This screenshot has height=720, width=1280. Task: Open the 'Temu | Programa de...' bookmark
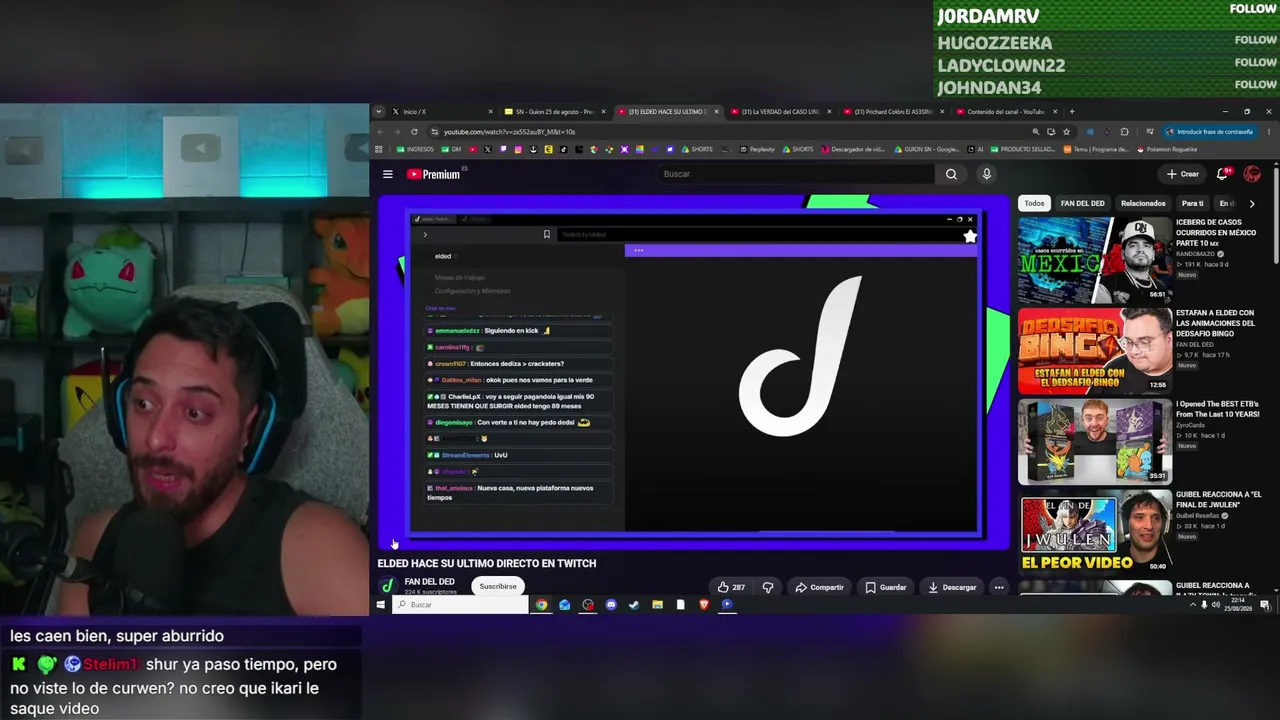click(1096, 149)
